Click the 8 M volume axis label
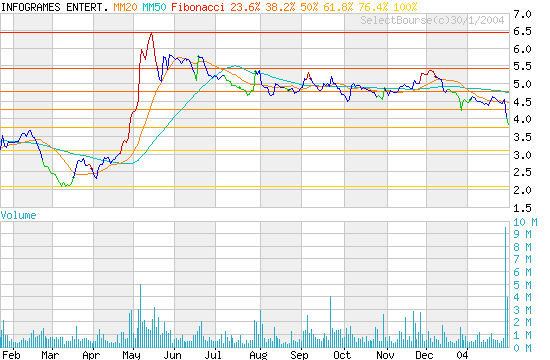550x360 pixels. point(522,247)
